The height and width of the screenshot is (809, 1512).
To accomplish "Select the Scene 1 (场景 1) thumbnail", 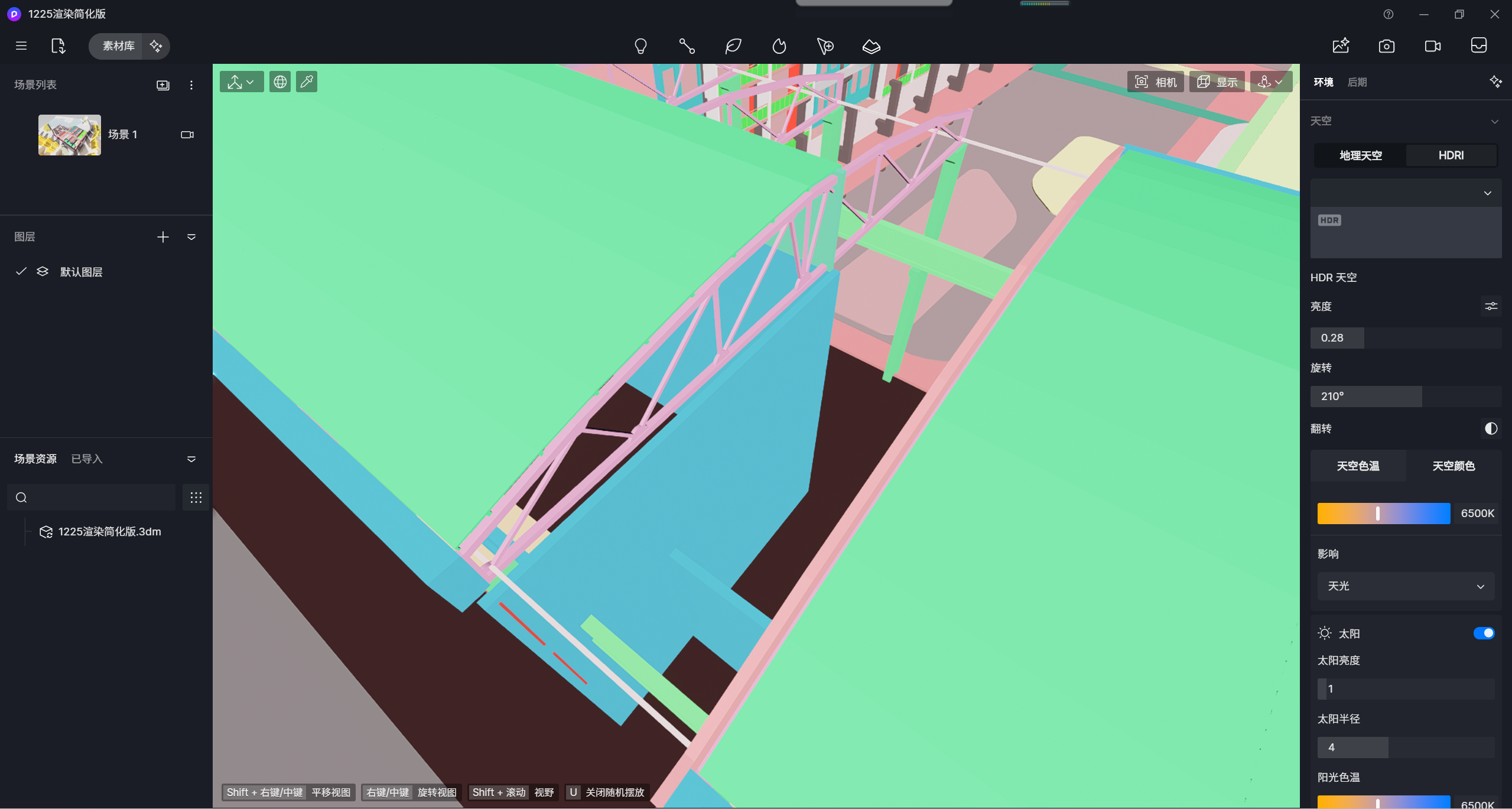I will click(70, 135).
